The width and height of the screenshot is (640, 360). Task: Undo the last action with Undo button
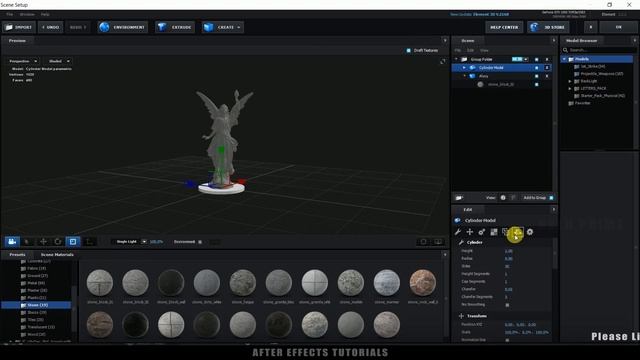click(x=51, y=27)
